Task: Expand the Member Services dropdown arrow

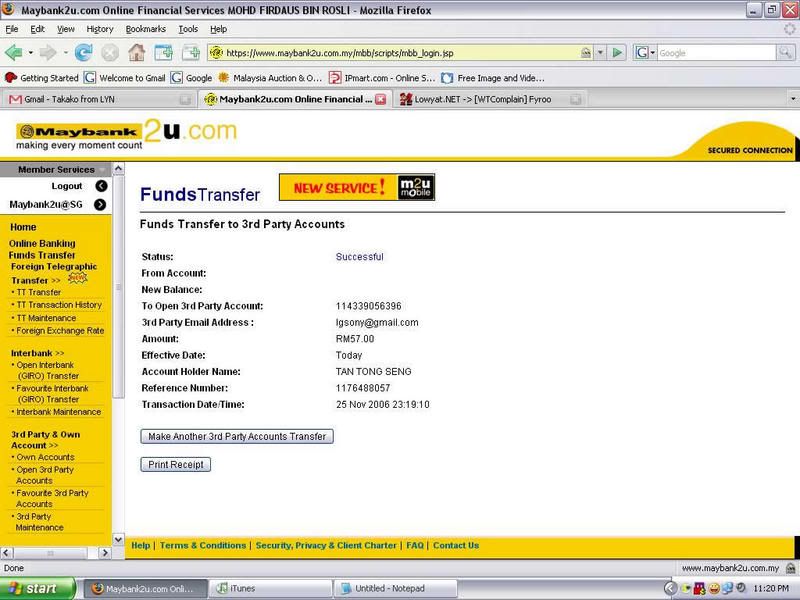Action: pos(102,170)
